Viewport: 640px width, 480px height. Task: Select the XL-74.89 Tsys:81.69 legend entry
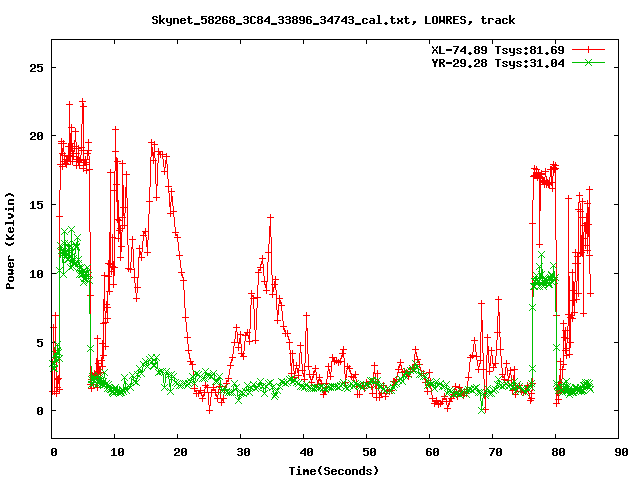coord(498,50)
